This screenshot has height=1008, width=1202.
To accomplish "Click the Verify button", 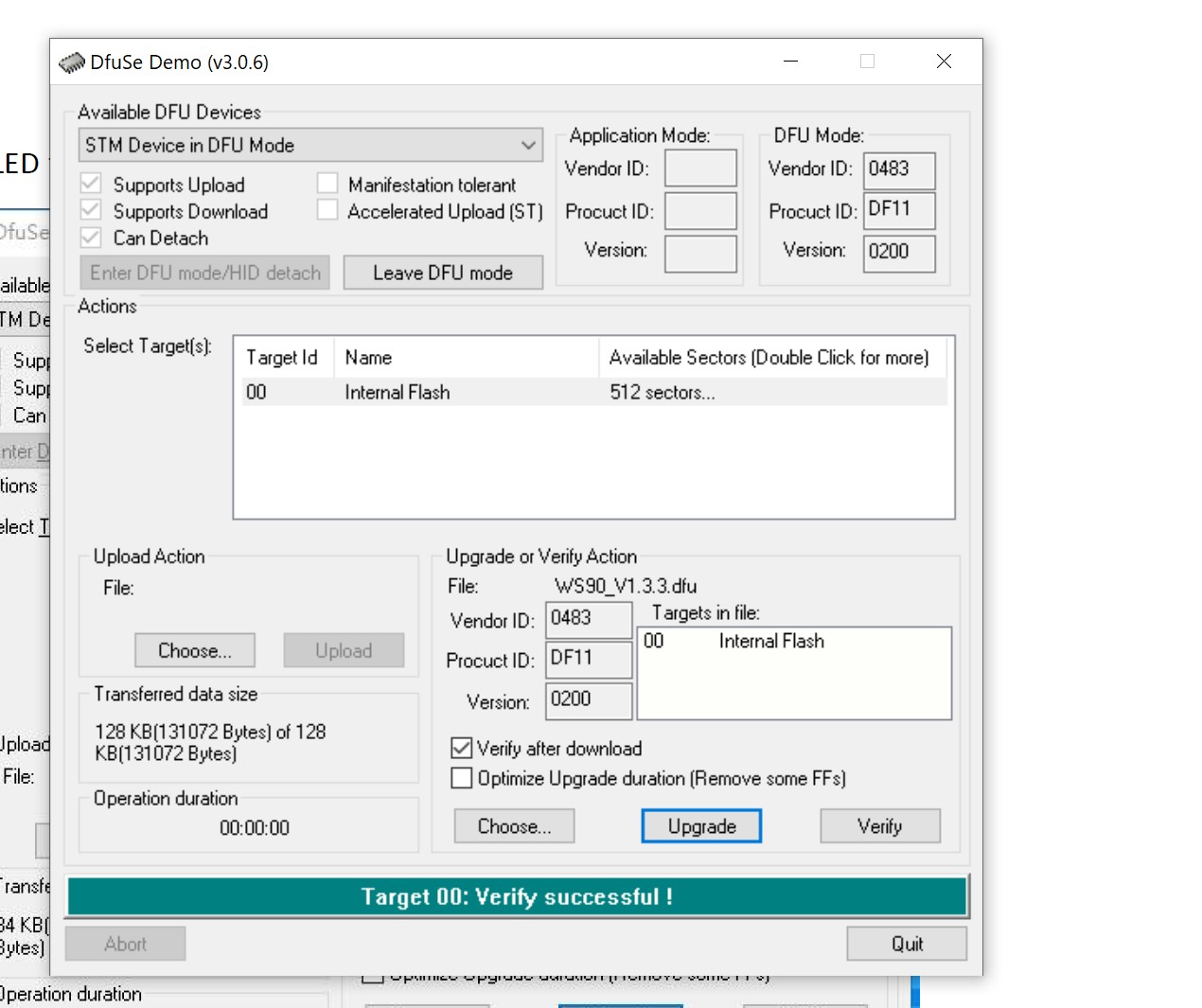I will [879, 826].
